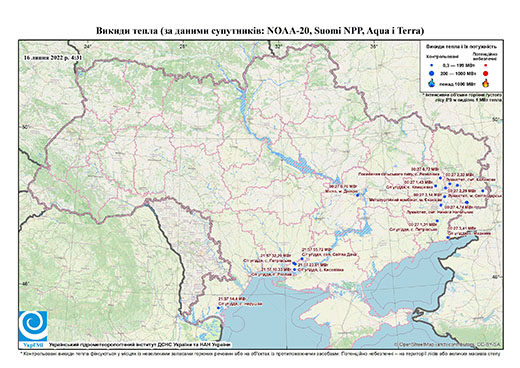The height and width of the screenshot is (368, 520).
Task: Select the marker above the 00:27 1,31 МВт label
Action: [437, 221]
